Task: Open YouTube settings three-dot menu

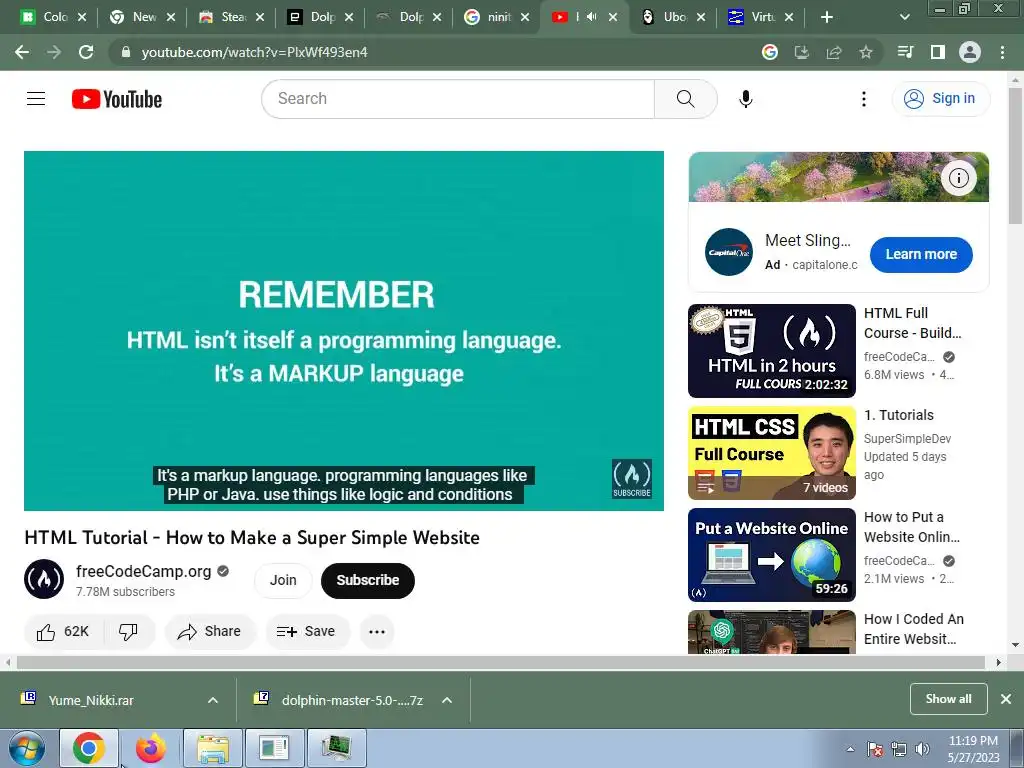Action: pyautogui.click(x=863, y=99)
